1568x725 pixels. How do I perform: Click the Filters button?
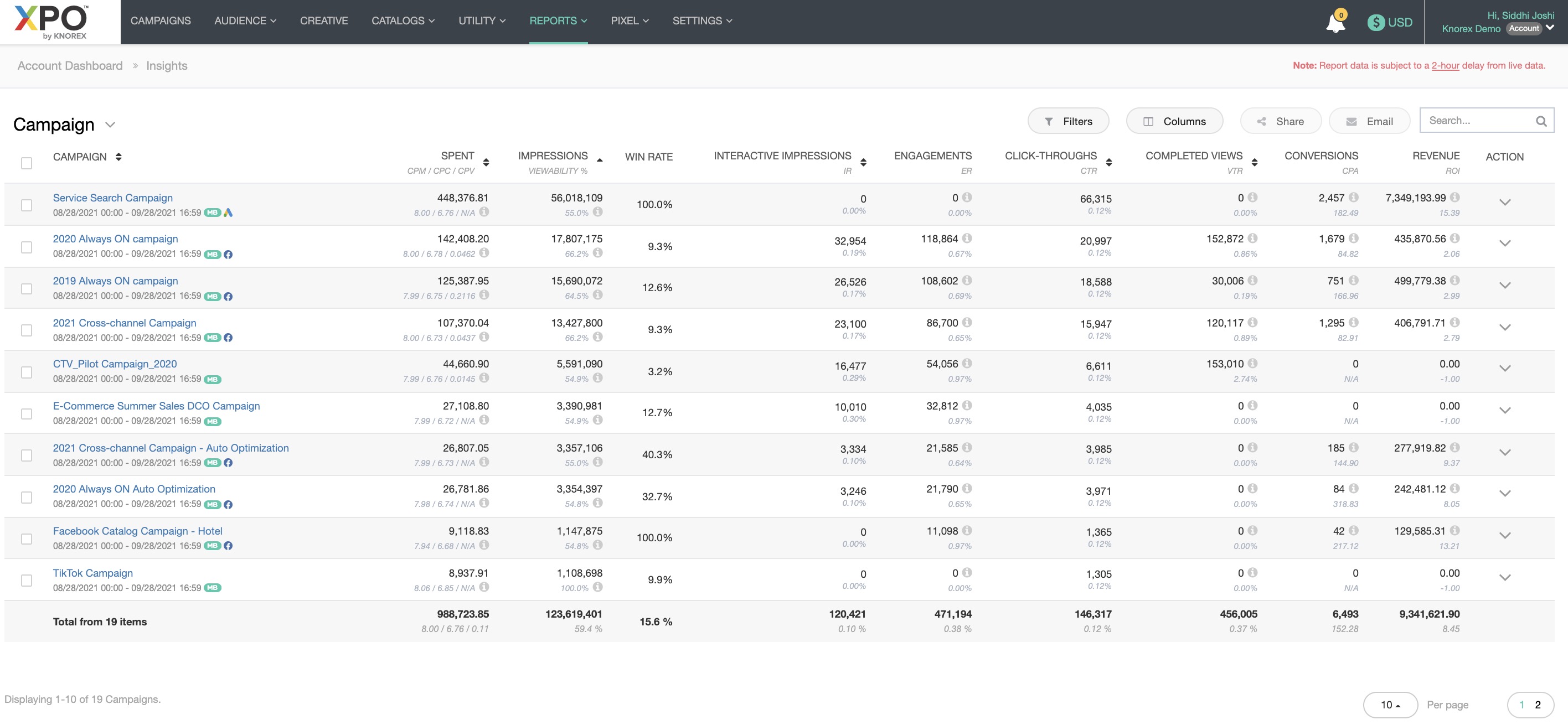click(1068, 121)
